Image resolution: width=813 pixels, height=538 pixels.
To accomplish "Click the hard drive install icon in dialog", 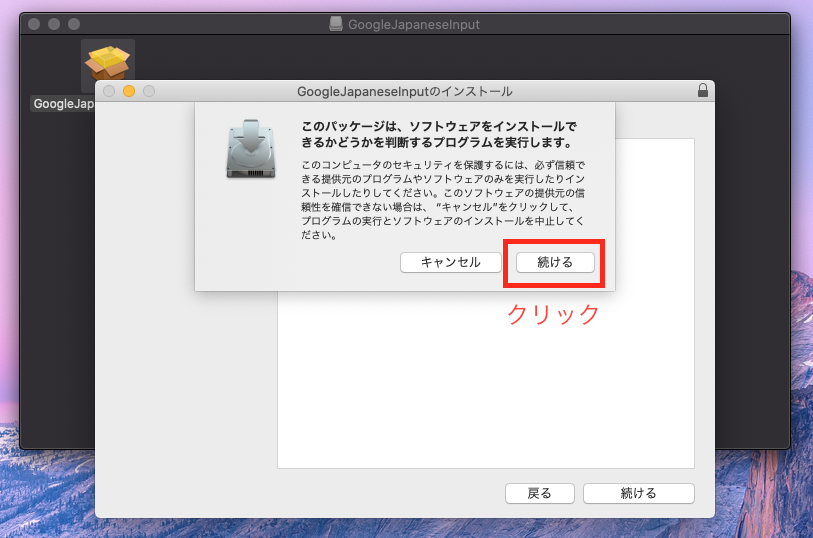I will pos(251,149).
